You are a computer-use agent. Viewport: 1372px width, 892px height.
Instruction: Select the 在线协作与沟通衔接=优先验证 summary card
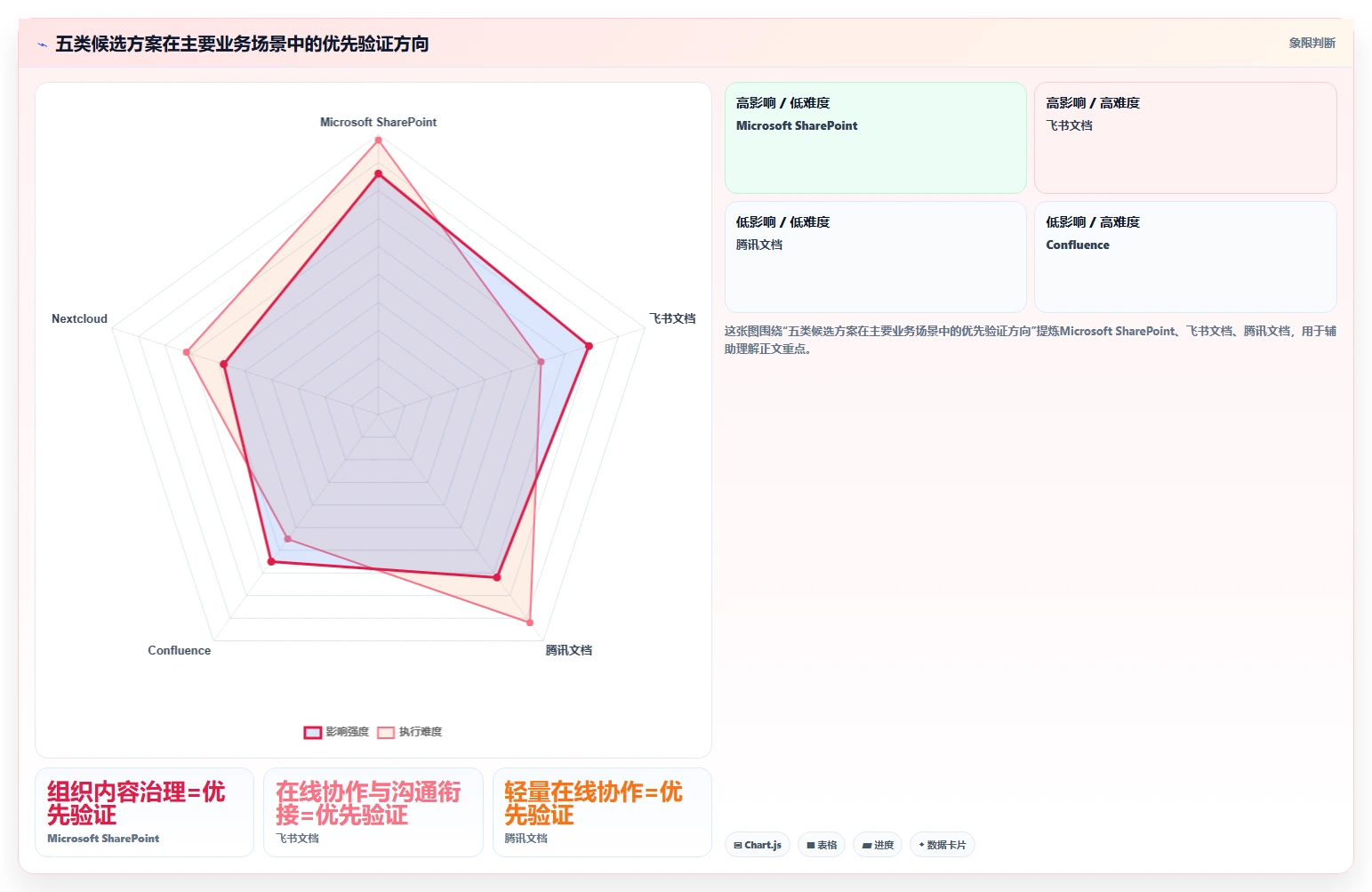(x=373, y=812)
